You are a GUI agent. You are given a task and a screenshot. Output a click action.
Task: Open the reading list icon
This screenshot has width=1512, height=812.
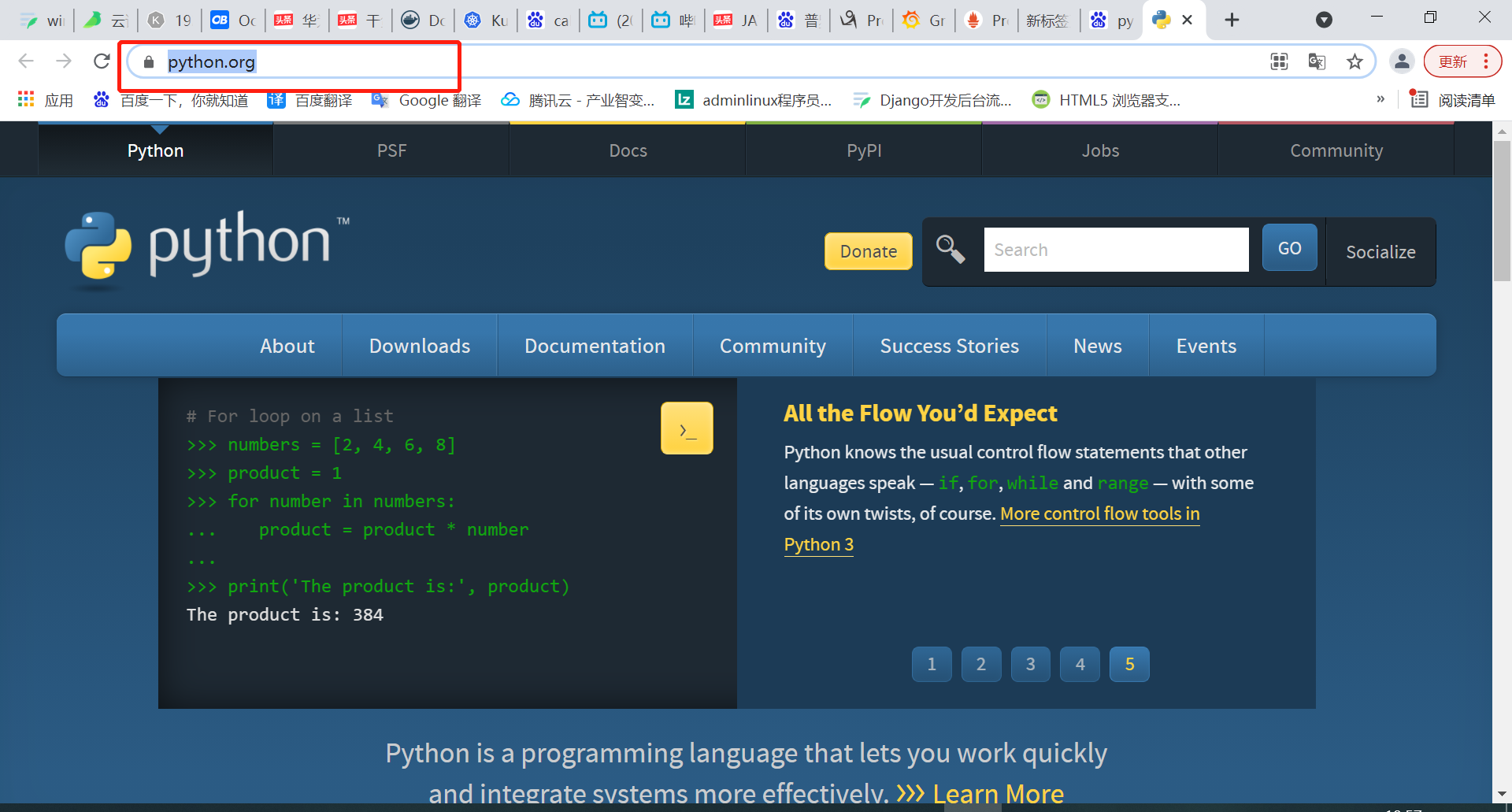tap(1418, 100)
